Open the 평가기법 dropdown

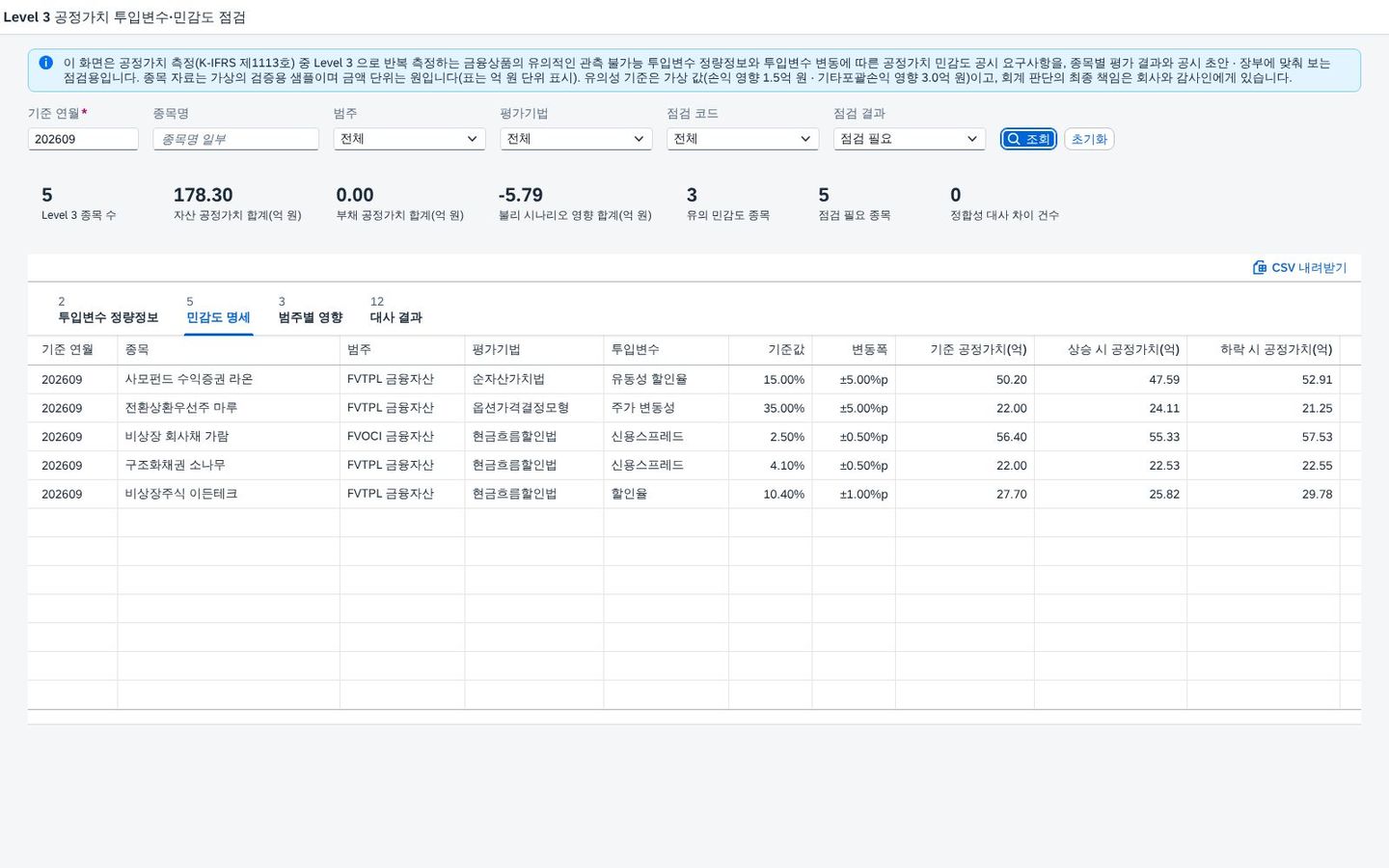pos(576,139)
